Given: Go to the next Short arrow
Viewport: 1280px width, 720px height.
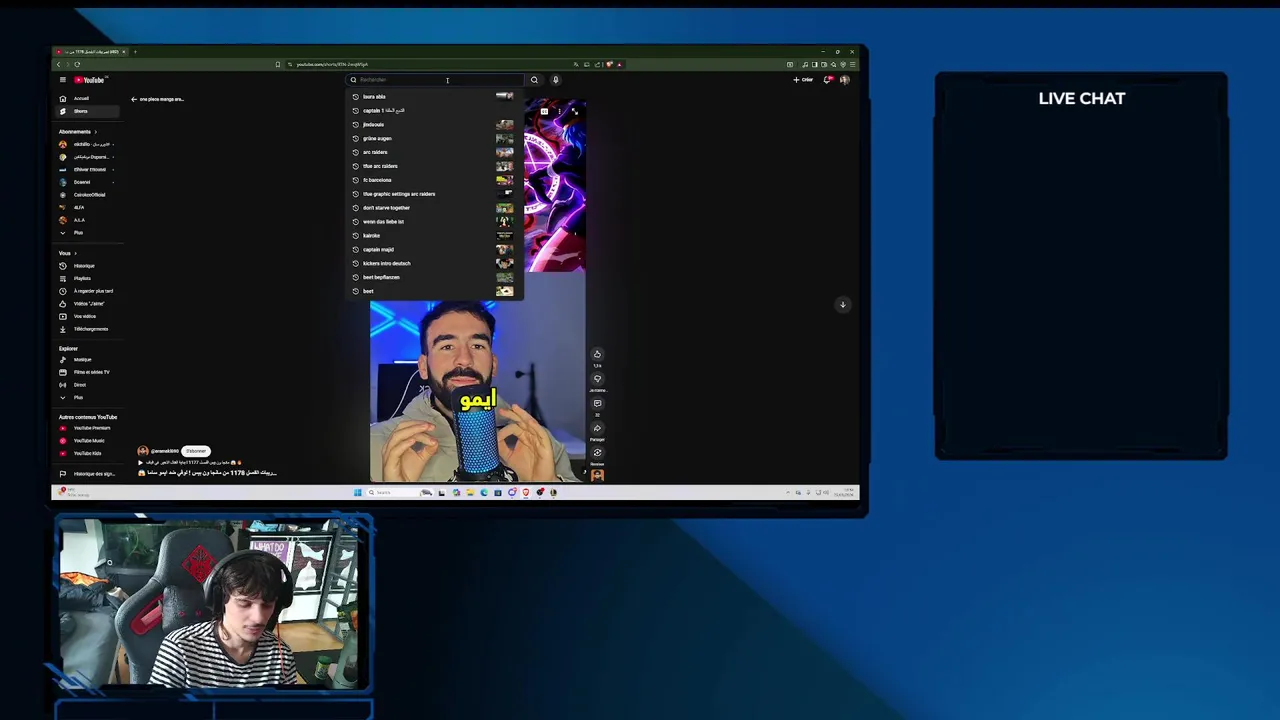Looking at the screenshot, I should click(843, 304).
